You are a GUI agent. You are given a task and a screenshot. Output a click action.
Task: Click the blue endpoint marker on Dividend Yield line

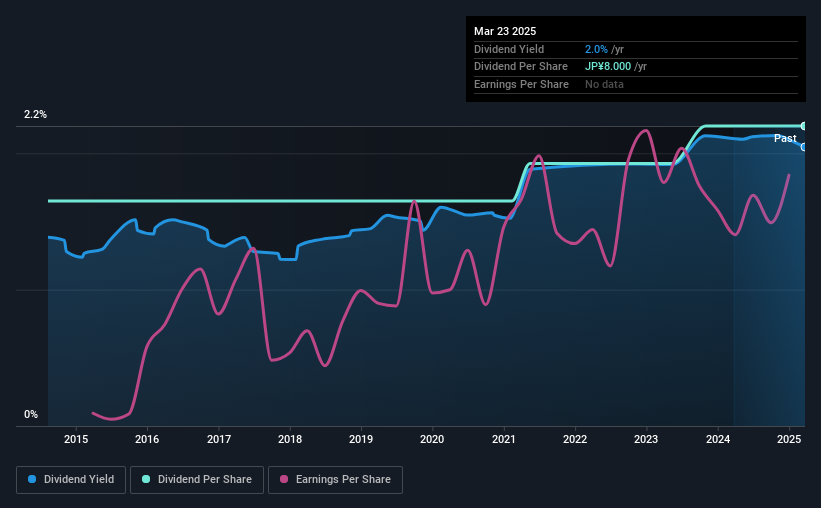[x=804, y=147]
